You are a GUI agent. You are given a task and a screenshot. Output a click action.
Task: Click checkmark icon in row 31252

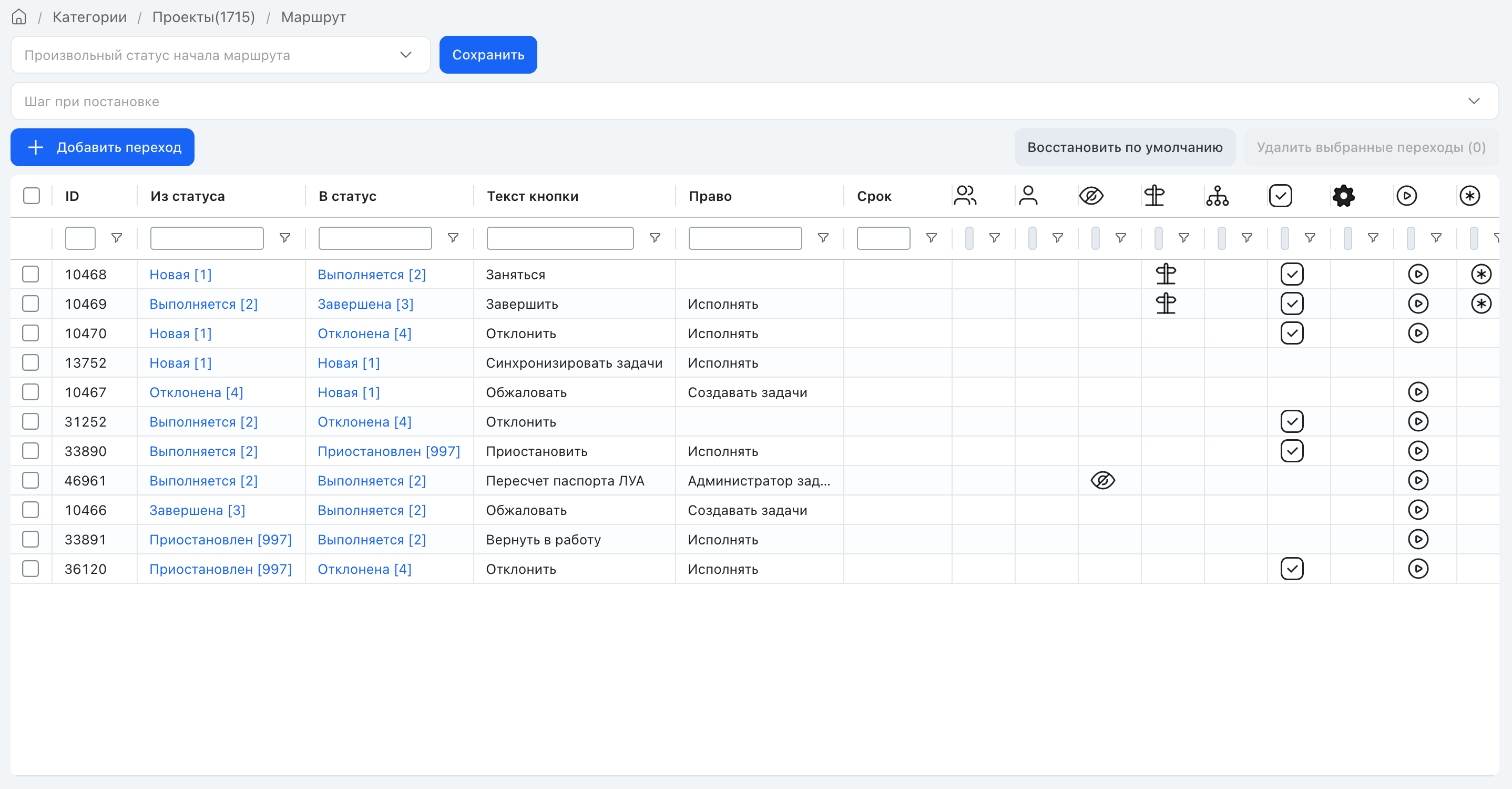pos(1292,421)
